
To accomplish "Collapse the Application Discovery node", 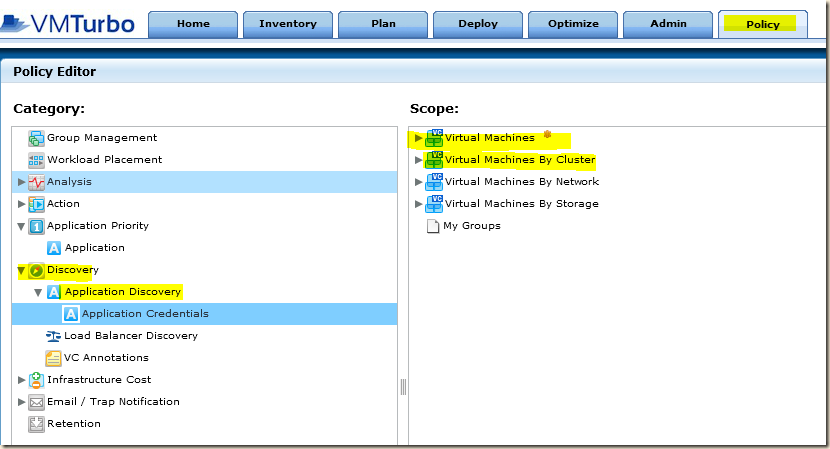I will [x=38, y=292].
